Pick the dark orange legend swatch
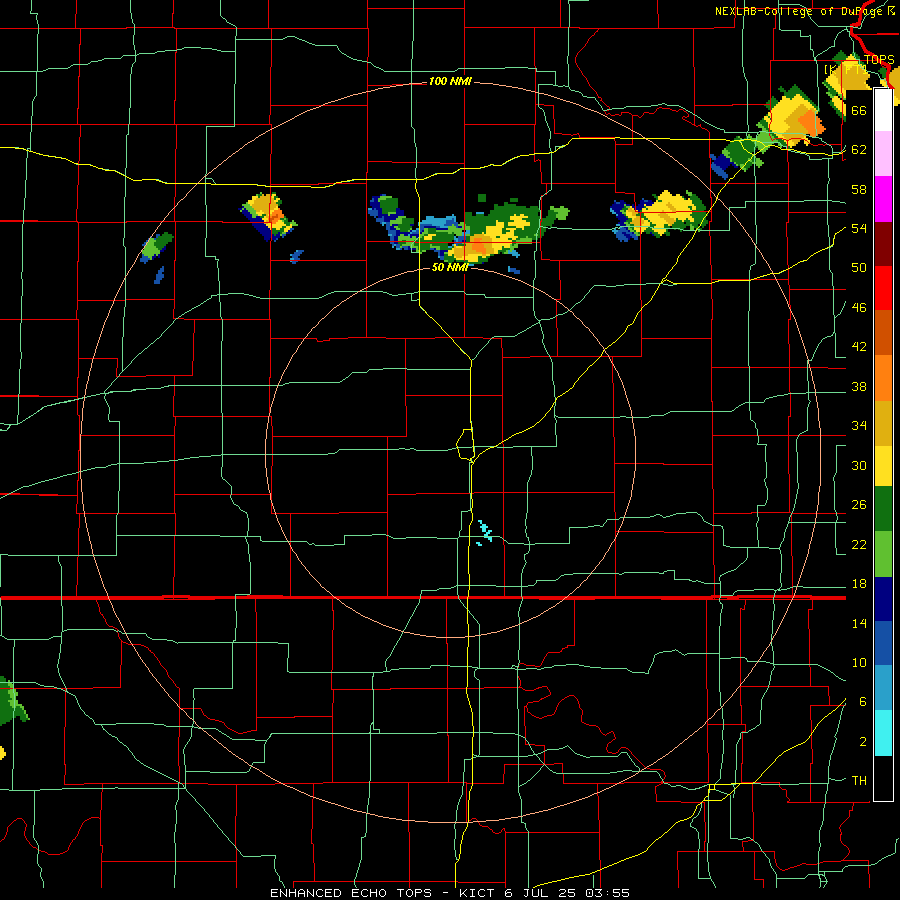 point(883,333)
